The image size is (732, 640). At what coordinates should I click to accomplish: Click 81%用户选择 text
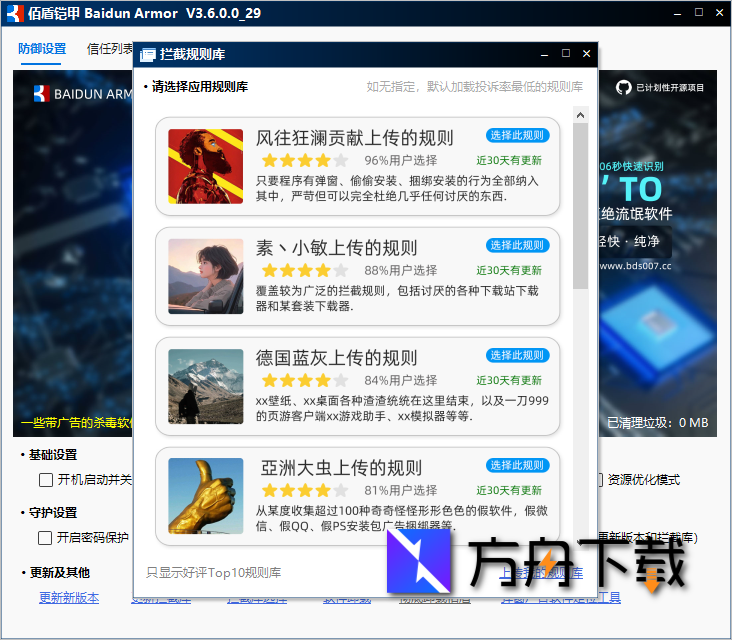401,491
